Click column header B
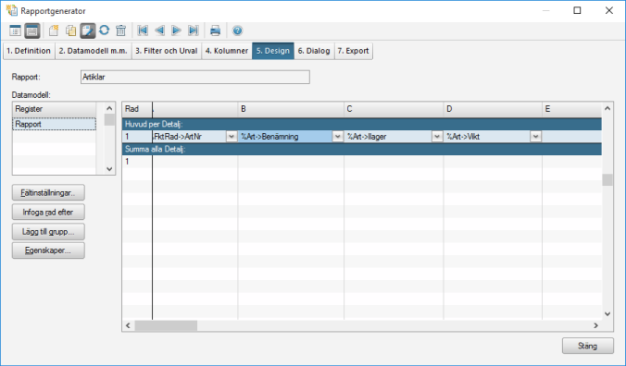Viewport: 626px width, 366px height. click(x=291, y=109)
